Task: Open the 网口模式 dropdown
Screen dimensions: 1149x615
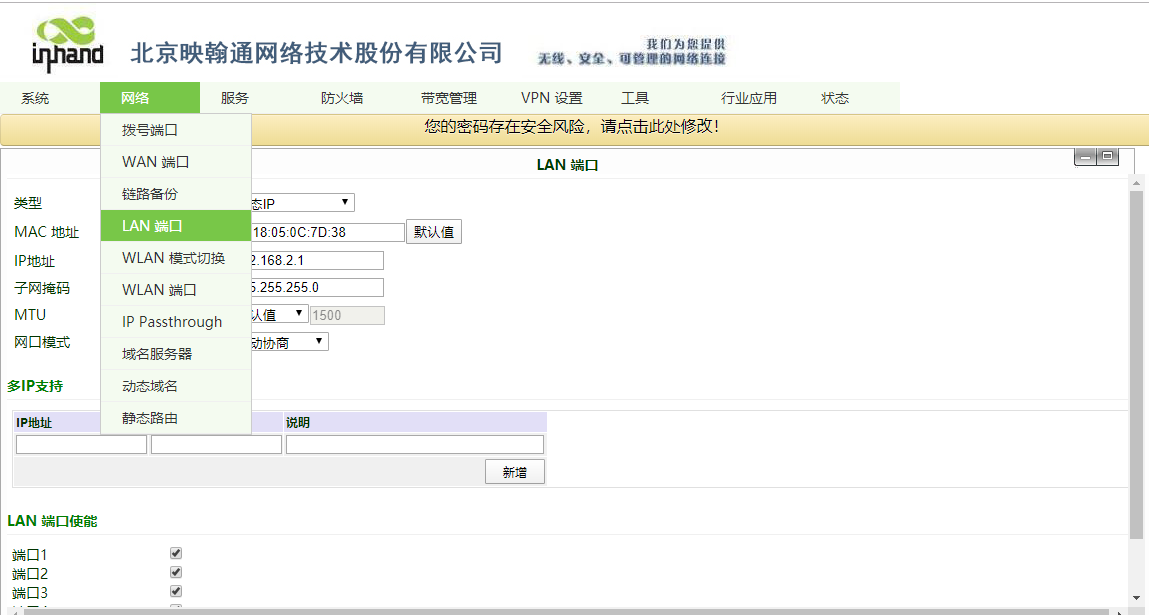Action: (x=288, y=342)
